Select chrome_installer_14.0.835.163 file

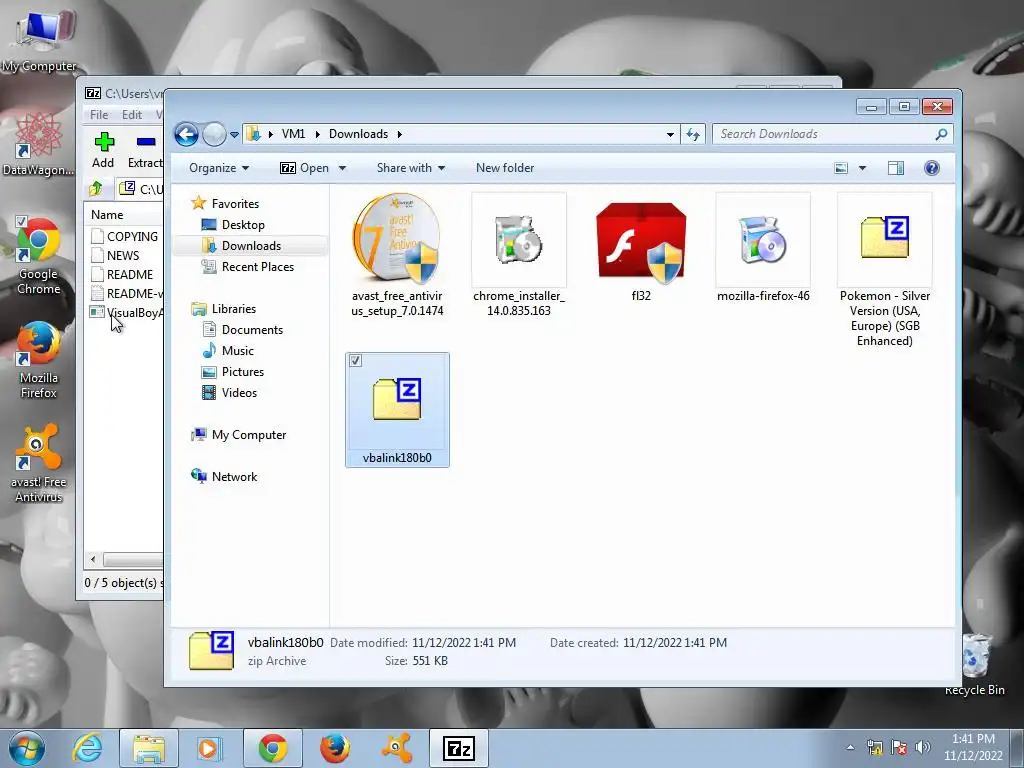[519, 240]
